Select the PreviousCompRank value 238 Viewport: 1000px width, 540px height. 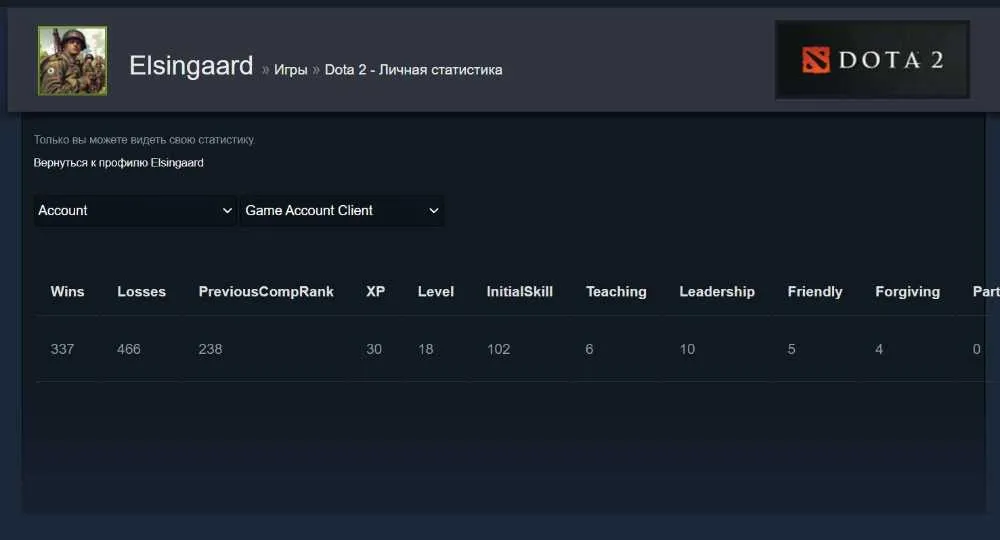click(x=210, y=349)
